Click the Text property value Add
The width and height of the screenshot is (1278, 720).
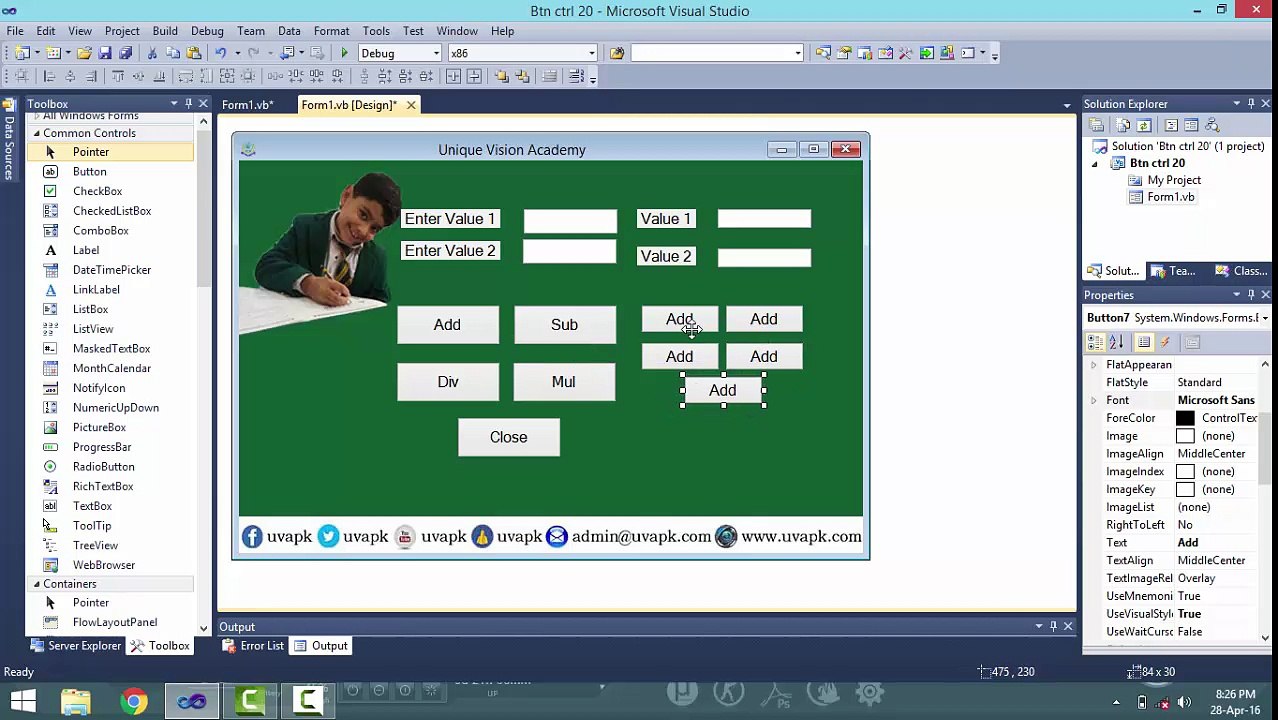tap(1187, 543)
